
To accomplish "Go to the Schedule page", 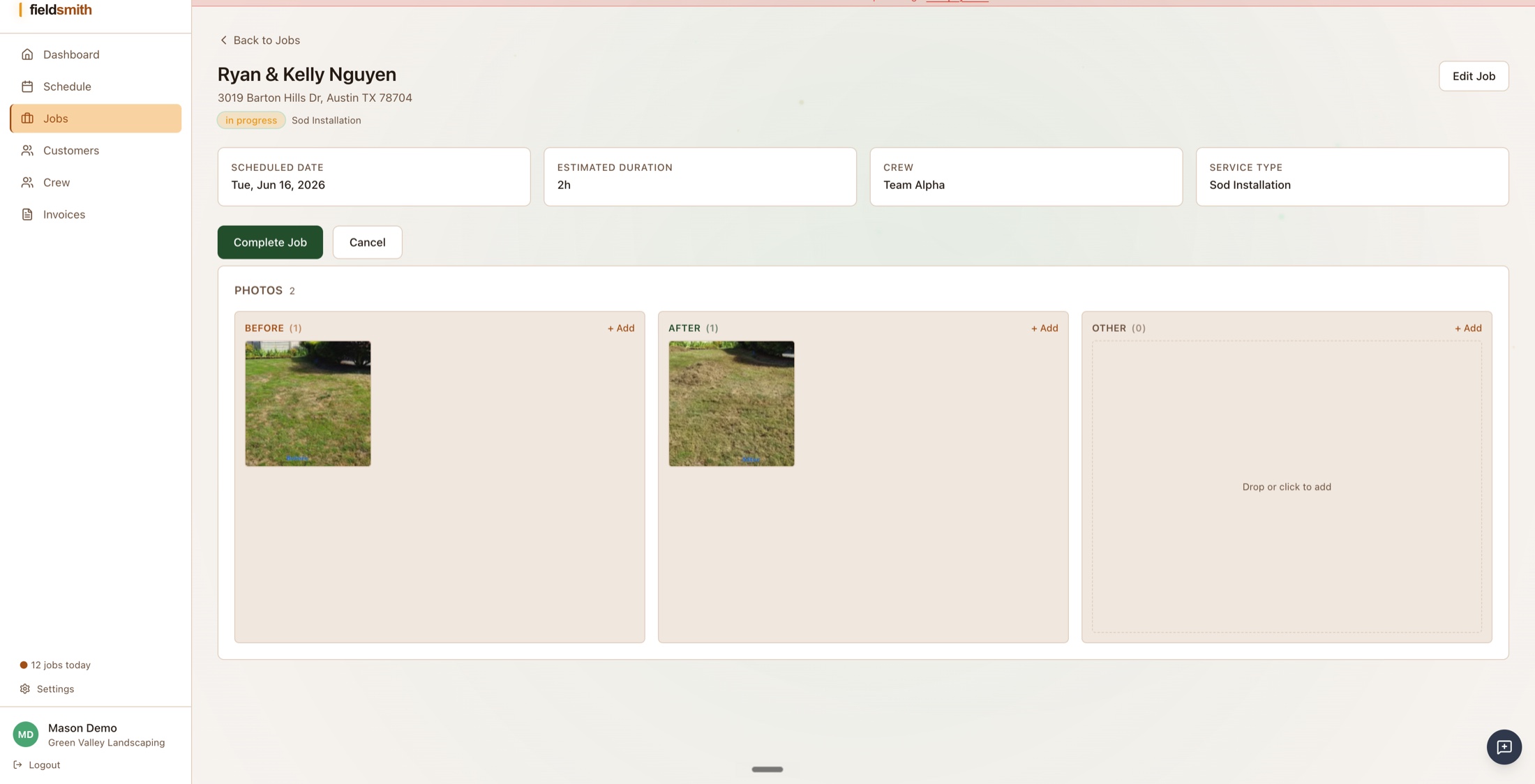I will pyautogui.click(x=96, y=86).
